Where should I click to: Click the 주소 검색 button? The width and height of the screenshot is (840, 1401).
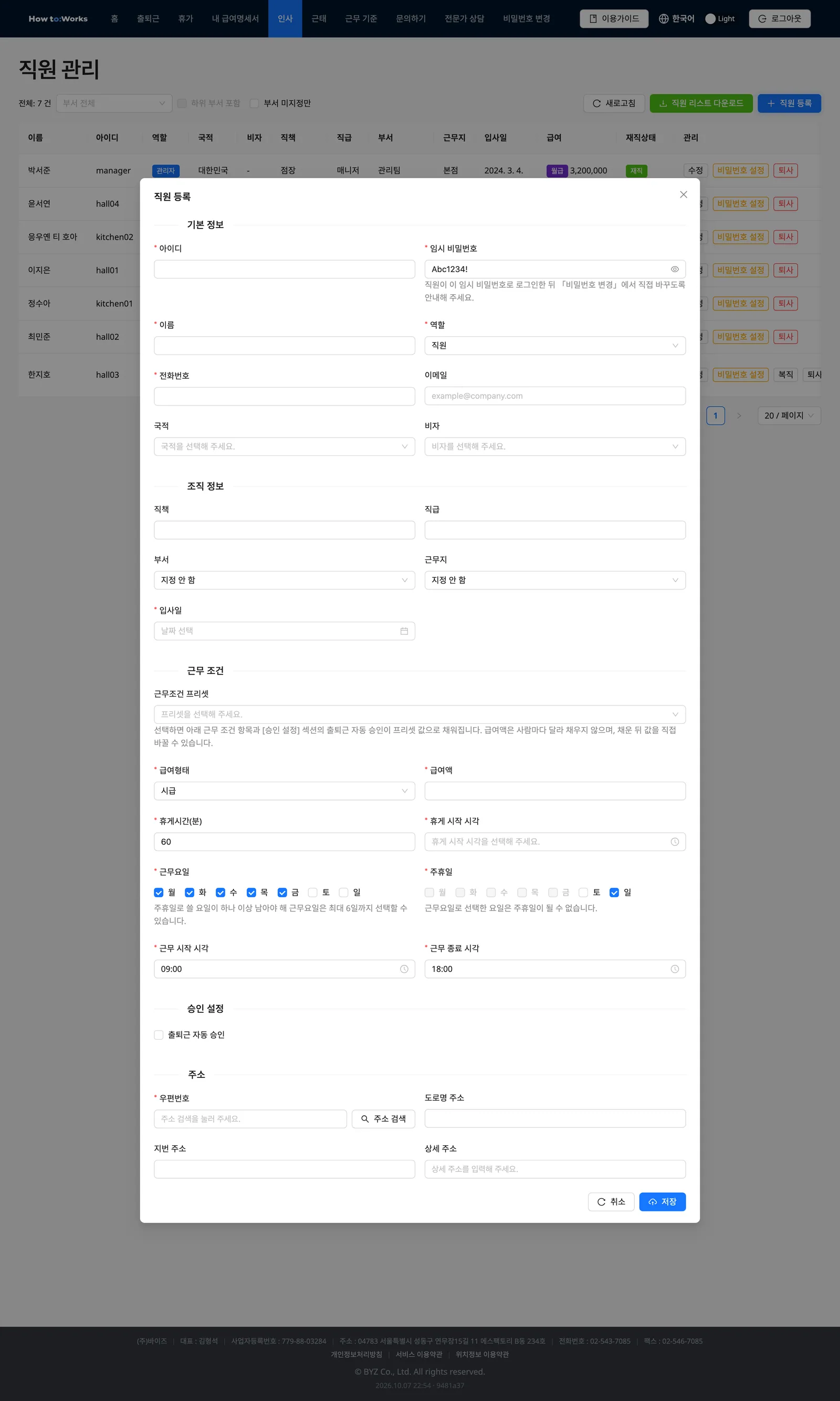pos(383,1118)
